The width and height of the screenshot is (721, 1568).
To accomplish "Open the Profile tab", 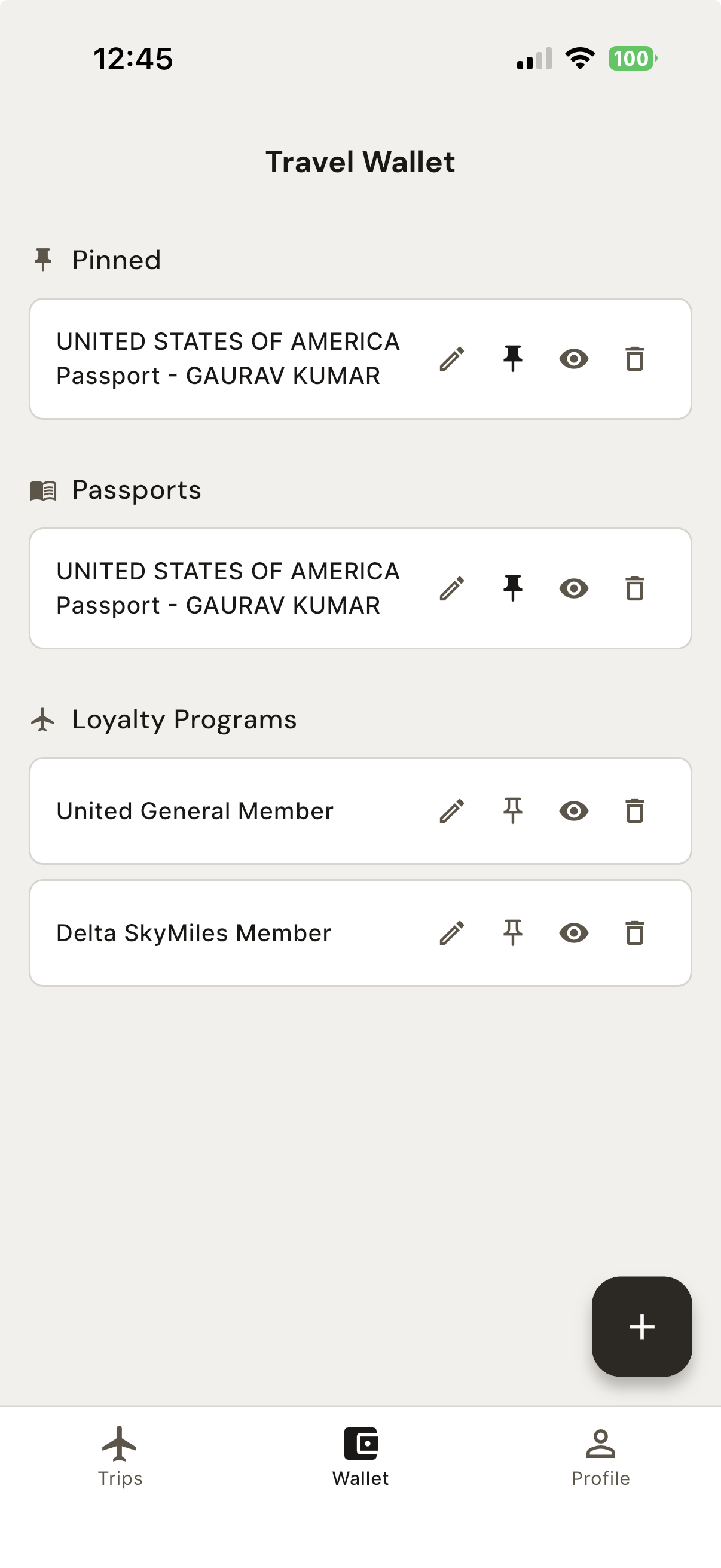I will click(600, 1456).
